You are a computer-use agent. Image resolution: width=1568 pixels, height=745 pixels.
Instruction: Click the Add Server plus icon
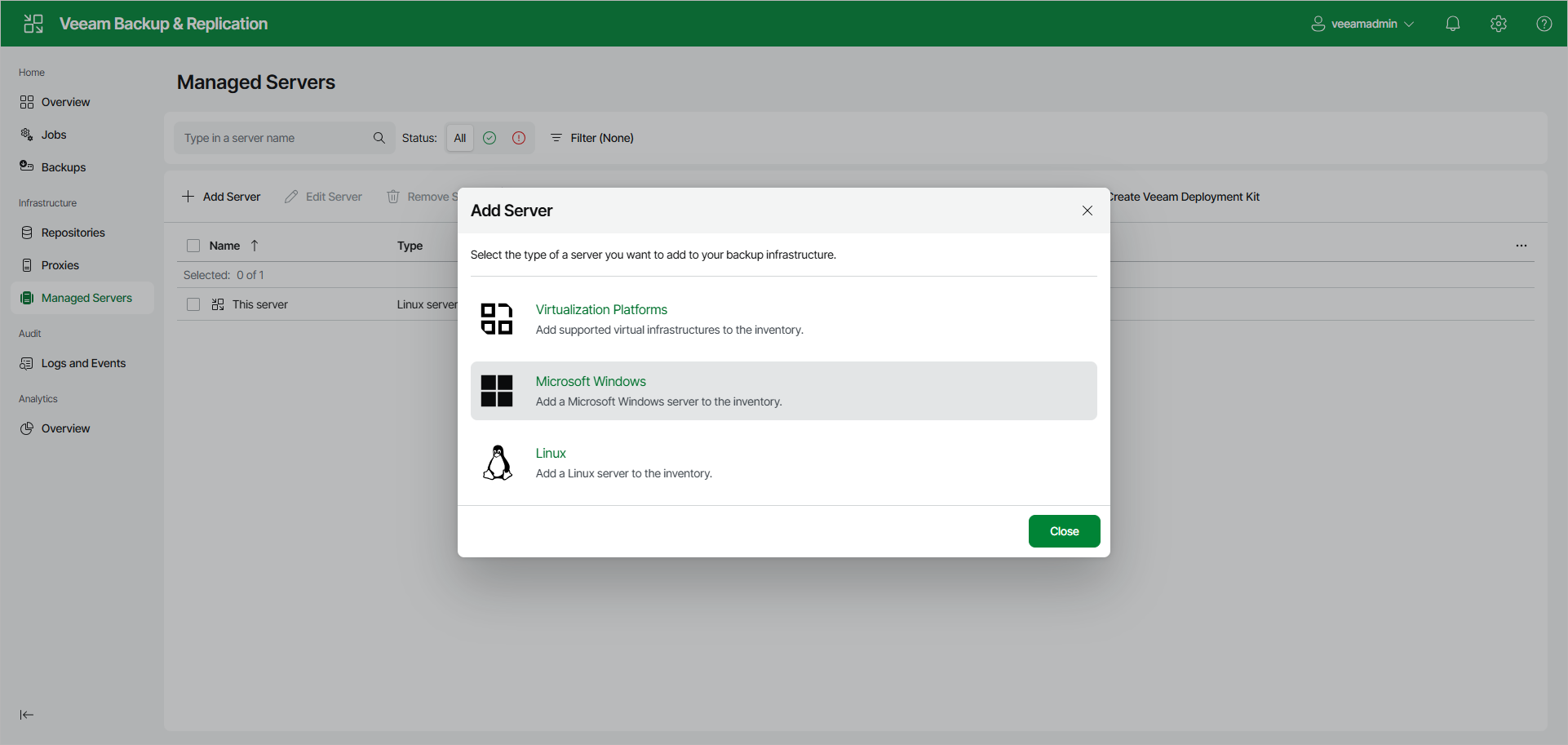[x=188, y=197]
